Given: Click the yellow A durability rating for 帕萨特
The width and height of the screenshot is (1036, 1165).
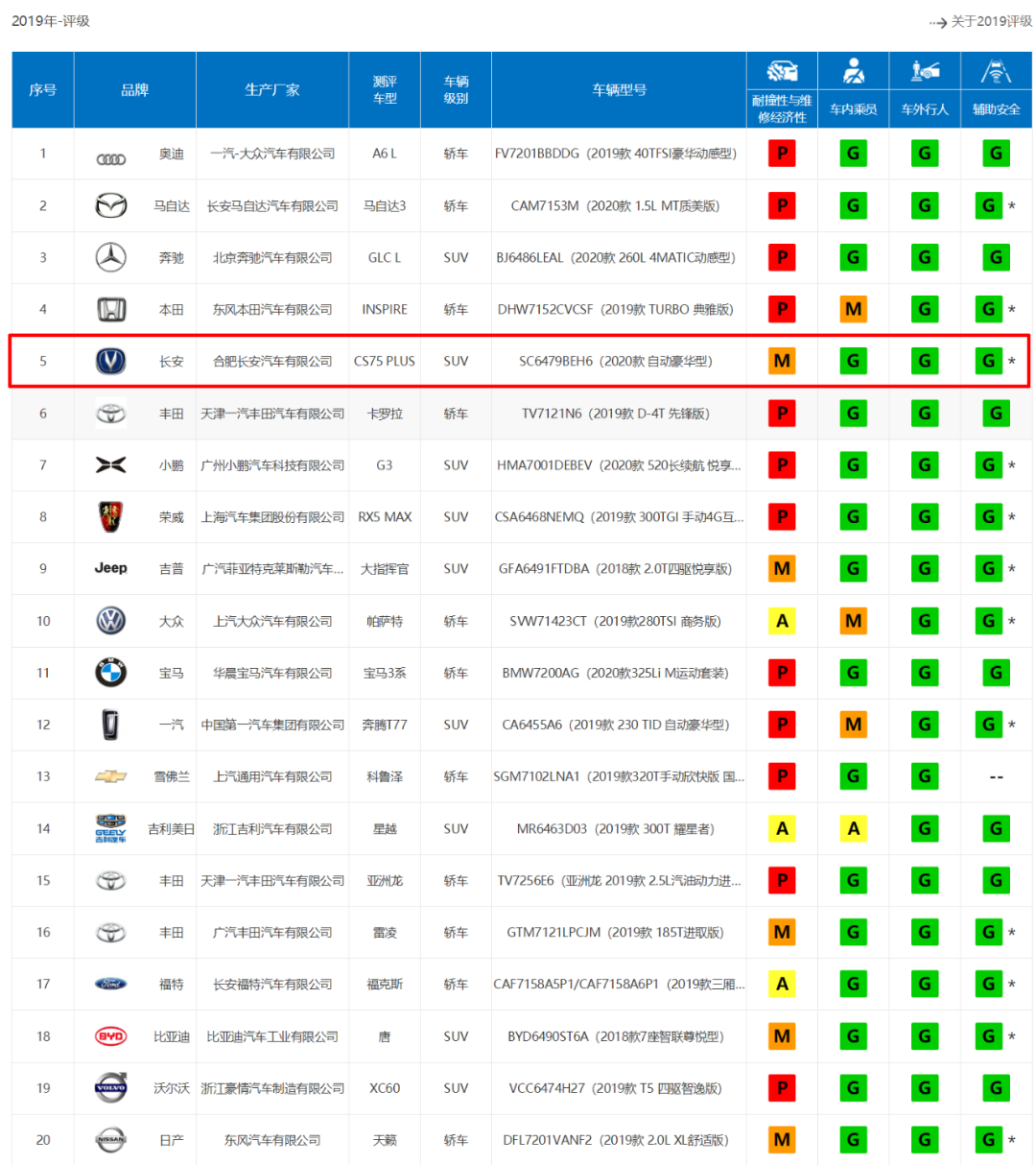Looking at the screenshot, I should [782, 621].
